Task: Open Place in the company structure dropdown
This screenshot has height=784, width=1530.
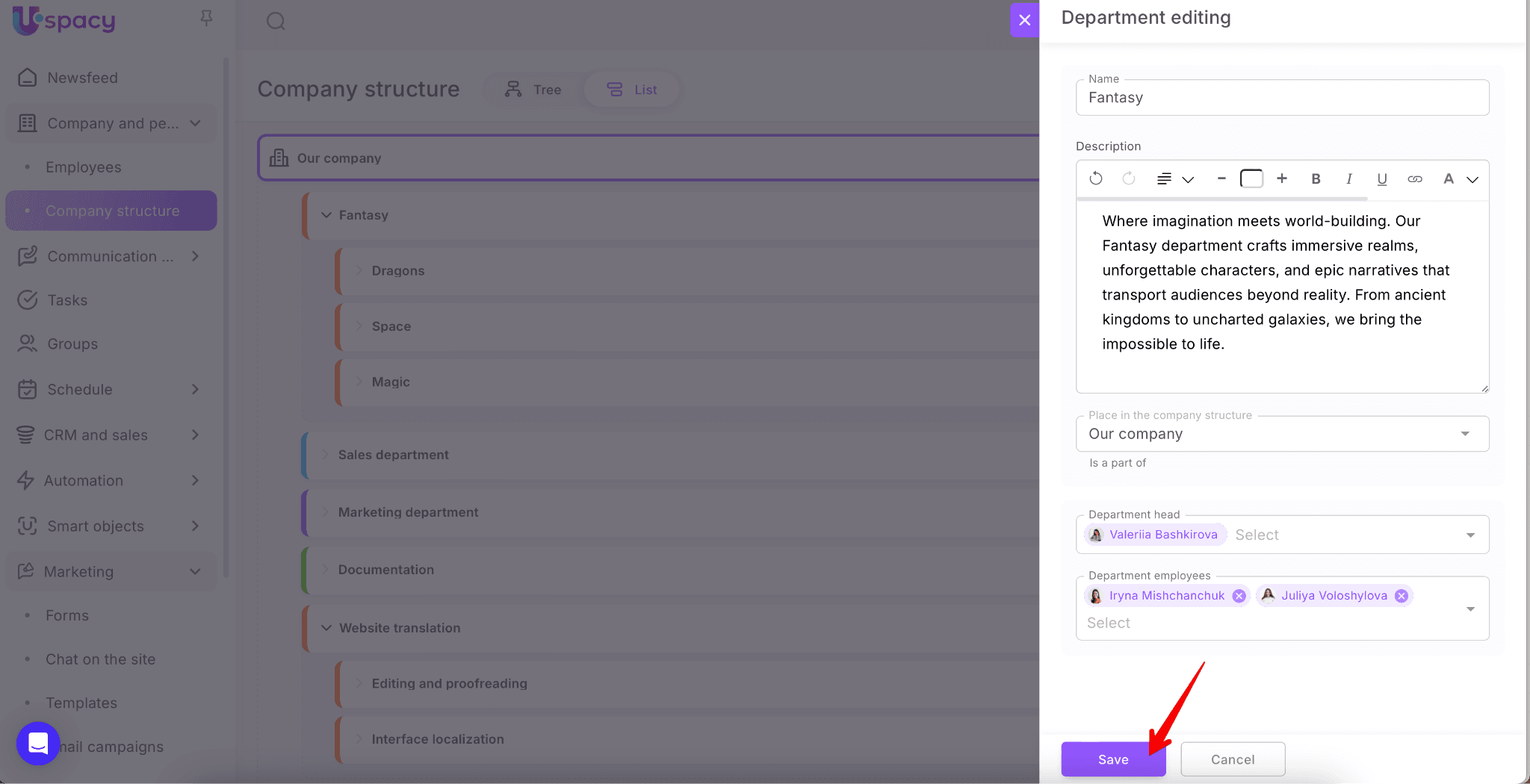Action: tap(1464, 434)
